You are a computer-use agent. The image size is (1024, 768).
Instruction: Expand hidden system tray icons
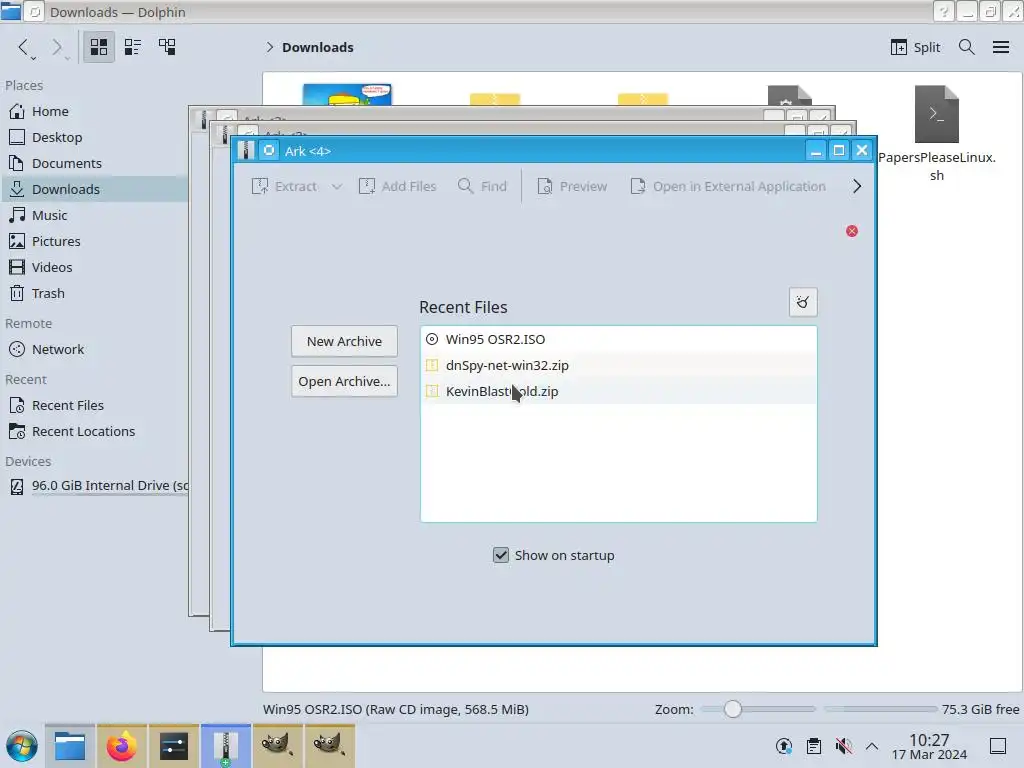pos(872,746)
